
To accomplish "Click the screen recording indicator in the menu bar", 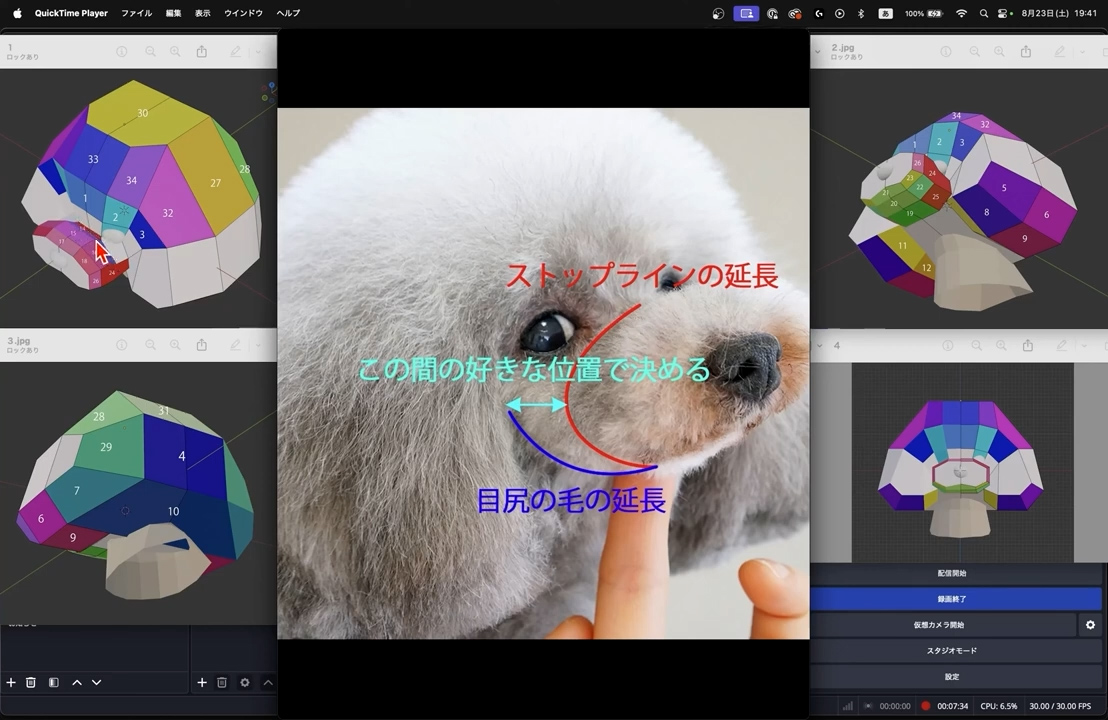I will coord(746,13).
